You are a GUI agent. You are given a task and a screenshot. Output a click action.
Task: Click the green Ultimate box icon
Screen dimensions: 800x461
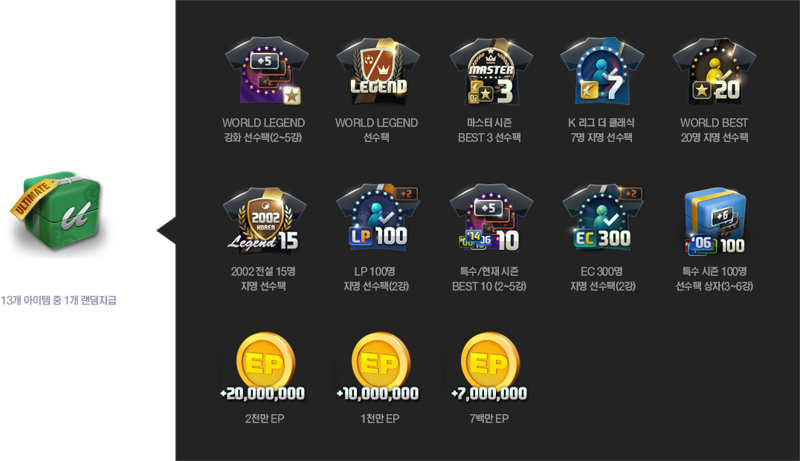(57, 210)
